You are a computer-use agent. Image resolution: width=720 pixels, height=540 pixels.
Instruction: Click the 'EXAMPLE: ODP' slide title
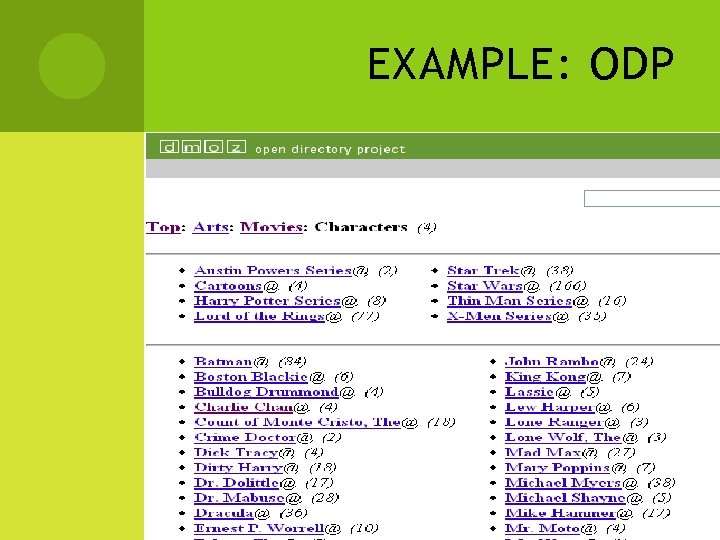(521, 64)
